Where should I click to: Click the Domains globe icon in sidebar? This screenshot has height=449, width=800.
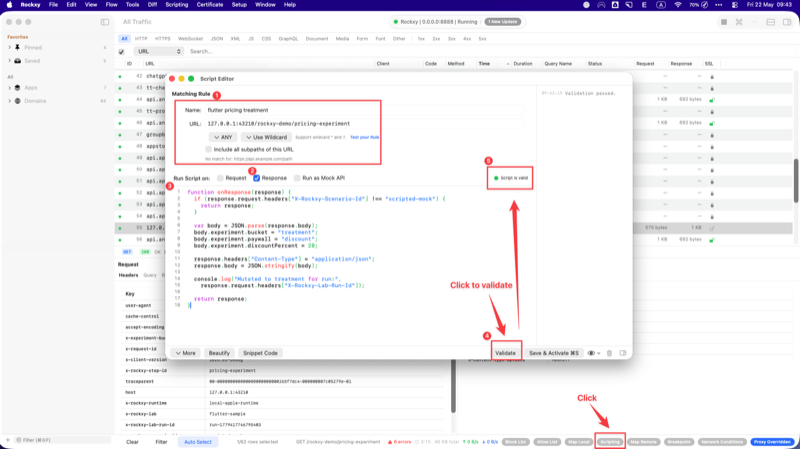pyautogui.click(x=17, y=101)
